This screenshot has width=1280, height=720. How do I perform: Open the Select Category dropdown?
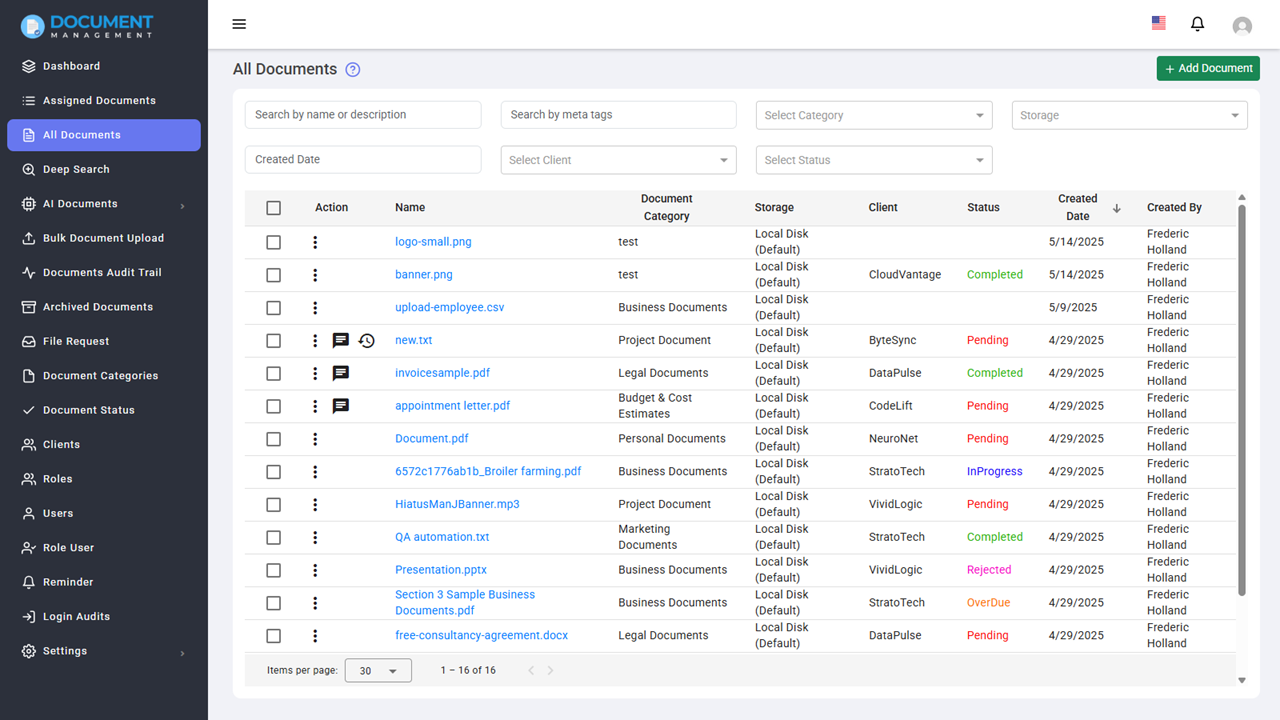tap(874, 115)
